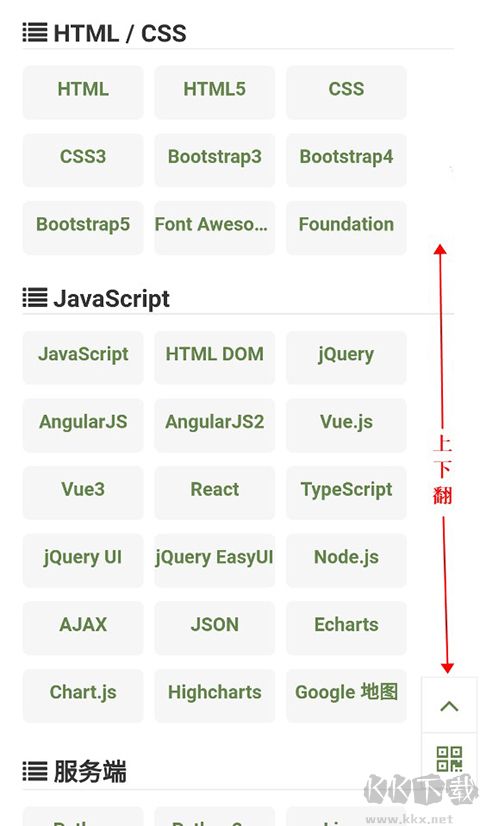480x826 pixels.
Task: Open the Foundation tutorial
Action: (346, 228)
